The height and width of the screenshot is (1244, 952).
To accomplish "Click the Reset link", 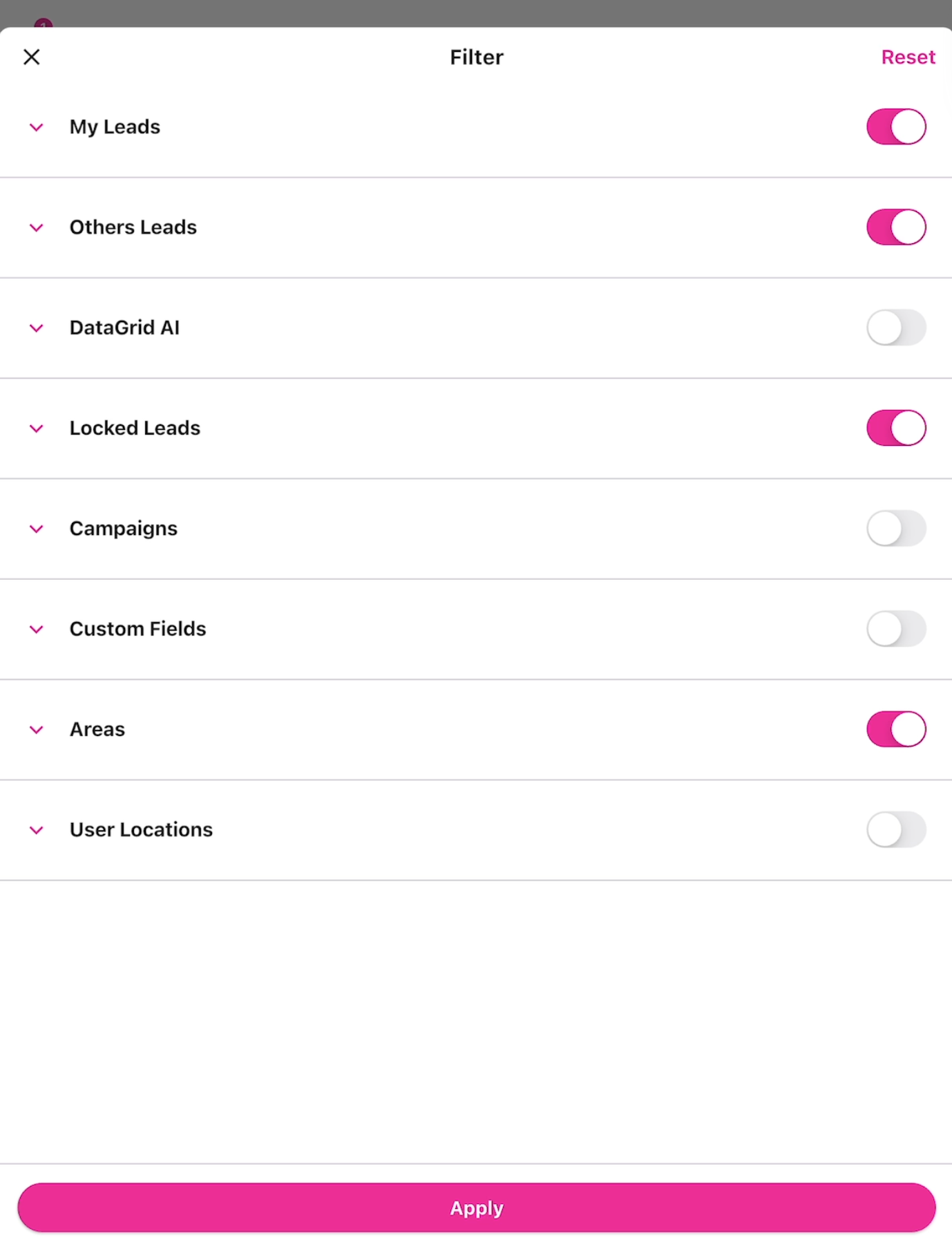I will (908, 57).
